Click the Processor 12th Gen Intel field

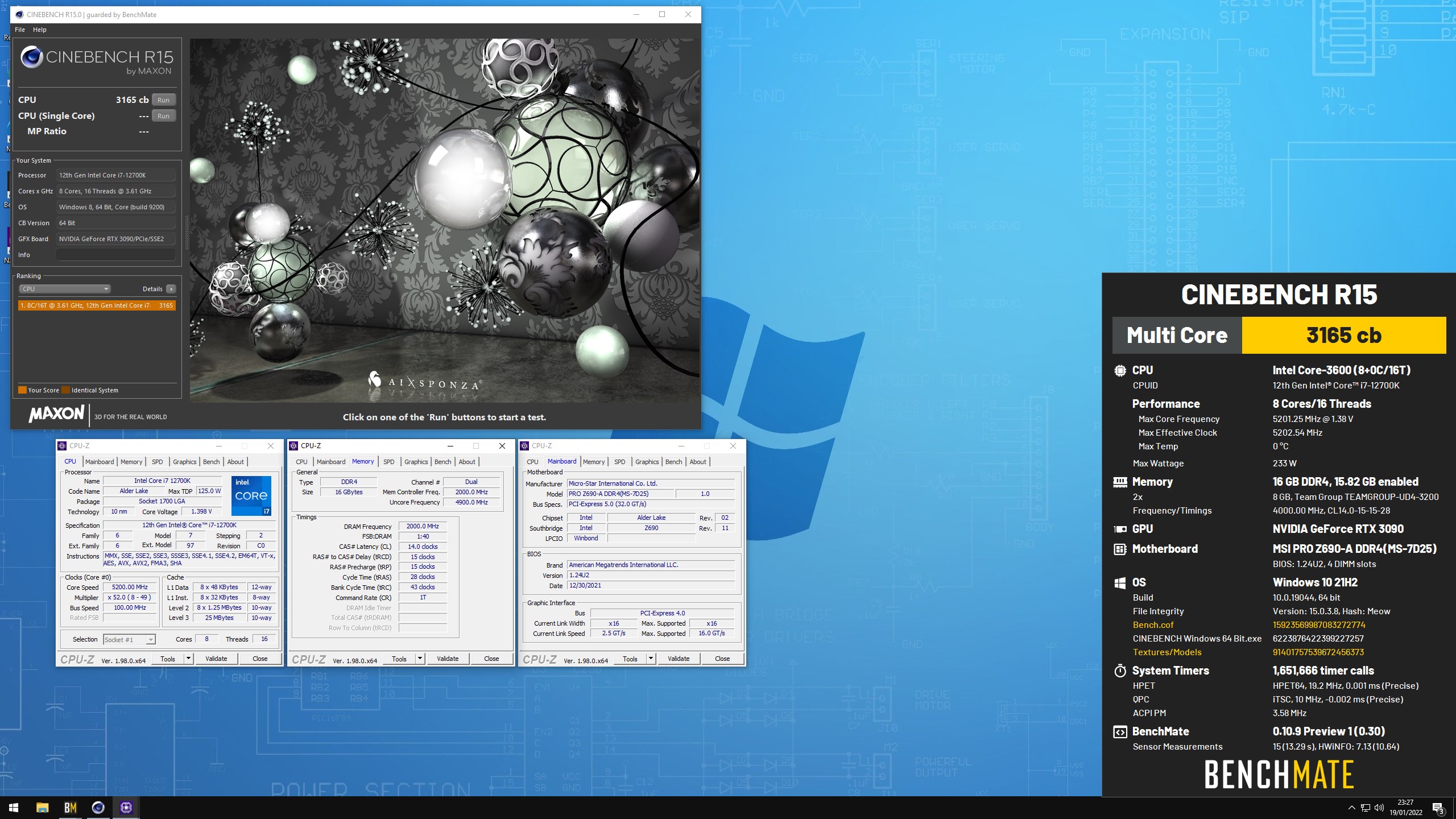click(116, 175)
